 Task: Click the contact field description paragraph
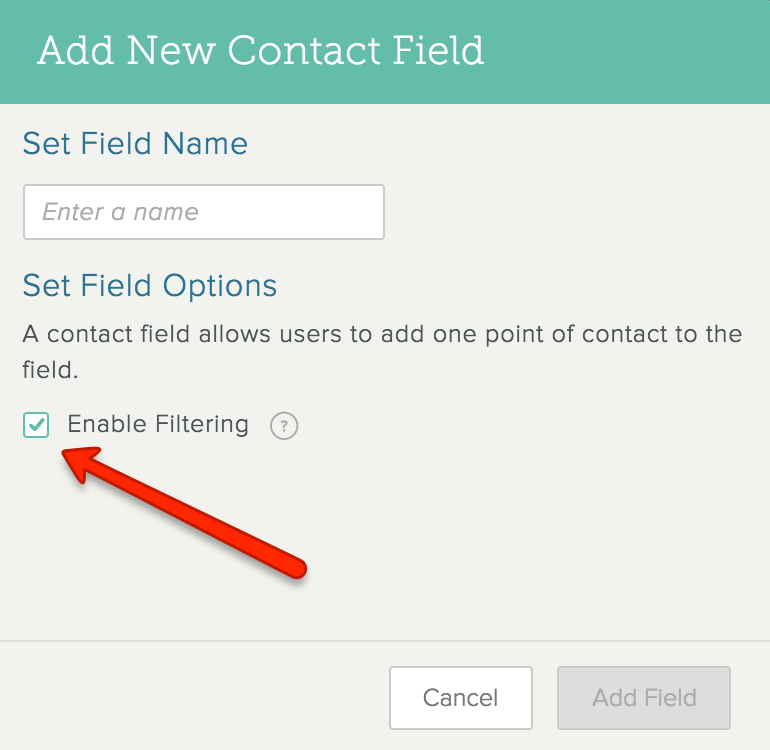point(382,352)
